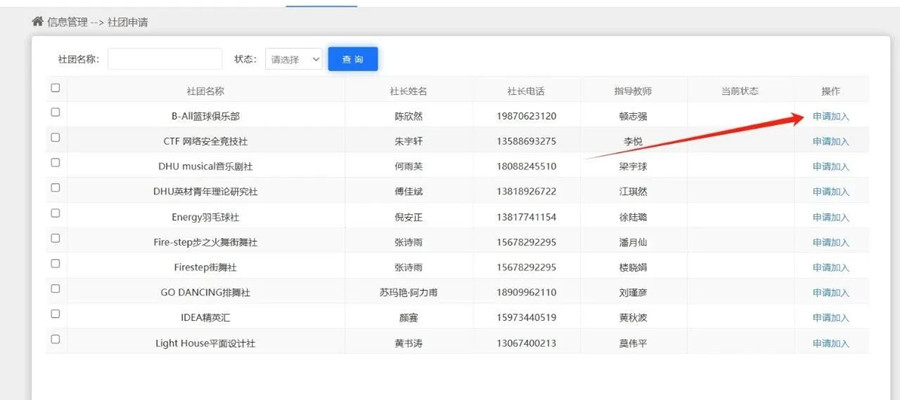Click 申请加入 for GO DANCING排舞社

coord(830,293)
